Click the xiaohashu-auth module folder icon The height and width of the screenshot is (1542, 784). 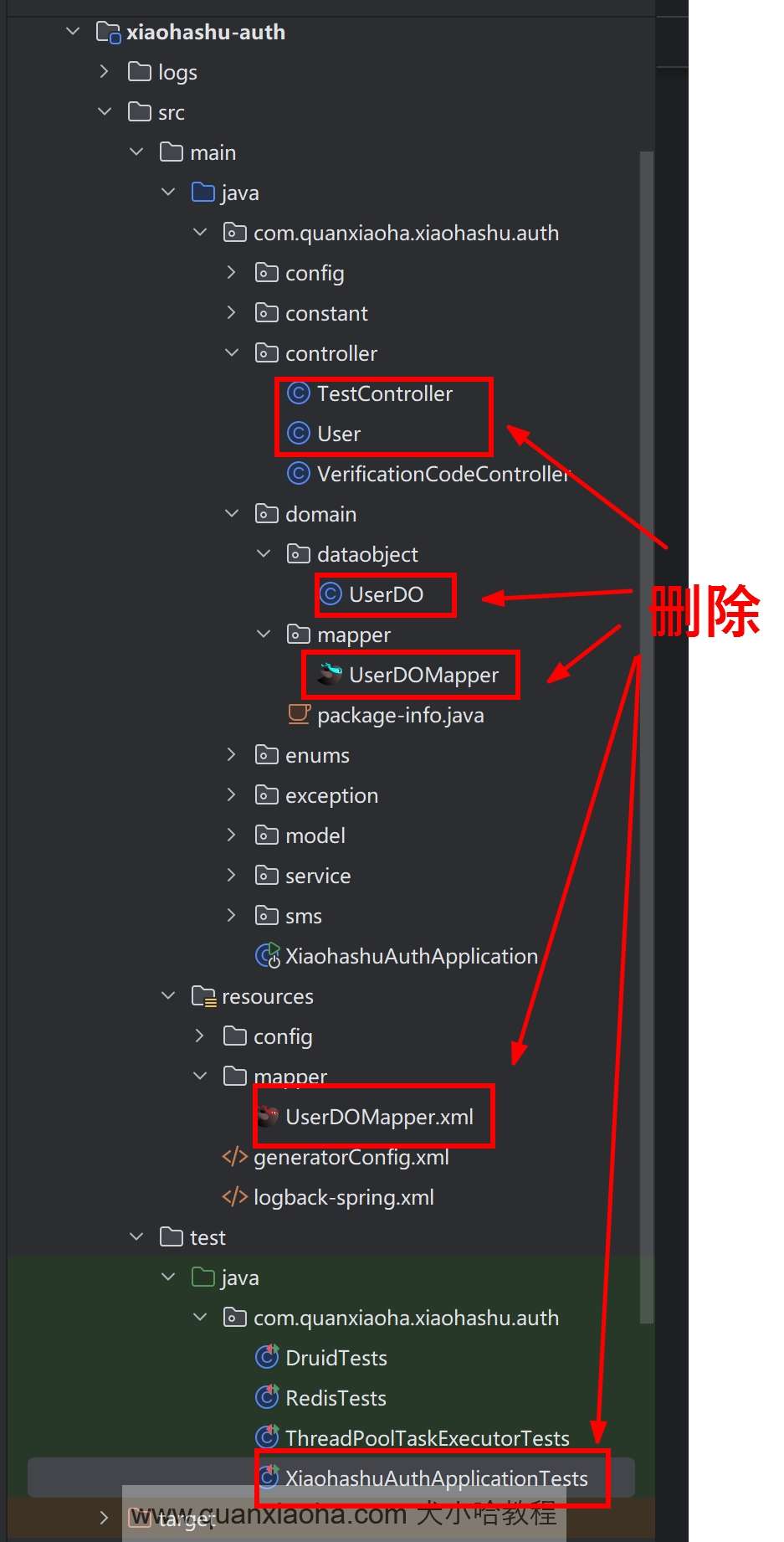point(108,33)
